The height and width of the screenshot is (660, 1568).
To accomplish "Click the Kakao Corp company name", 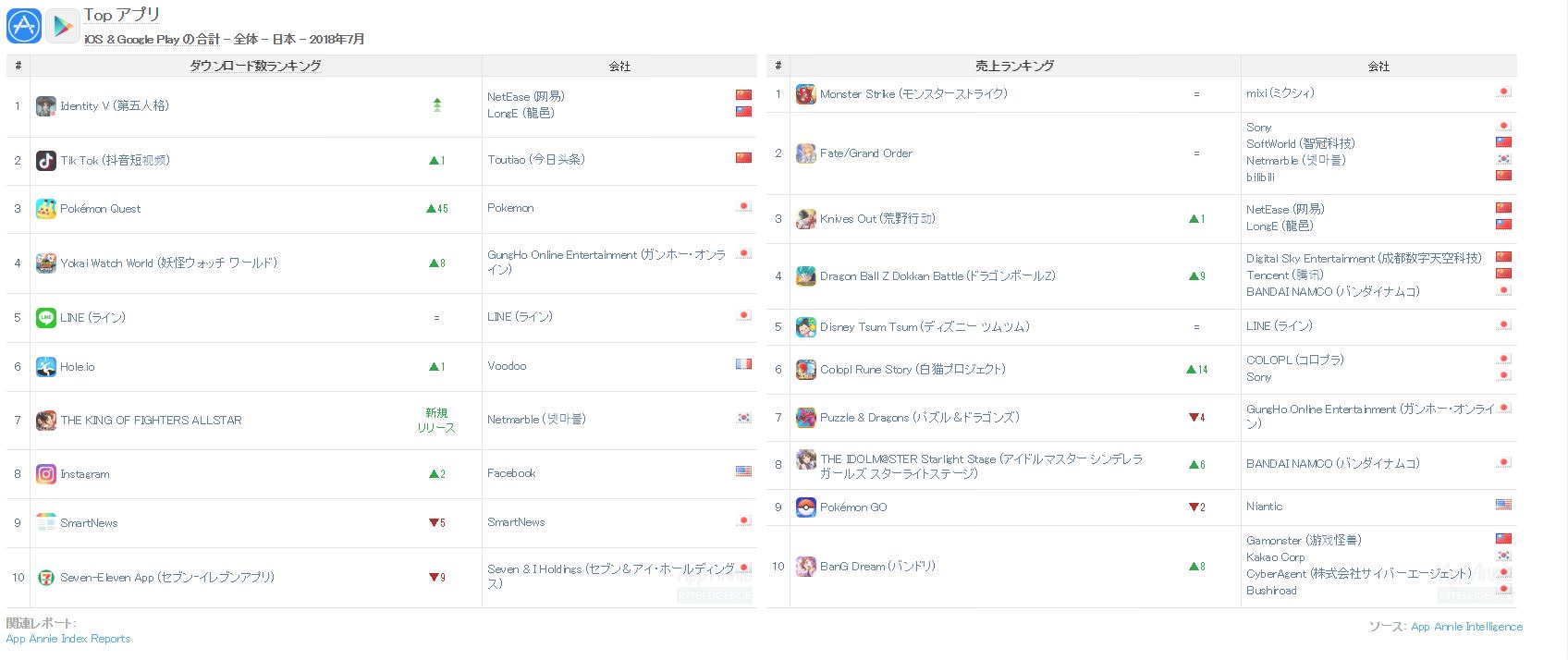I will click(x=1276, y=557).
